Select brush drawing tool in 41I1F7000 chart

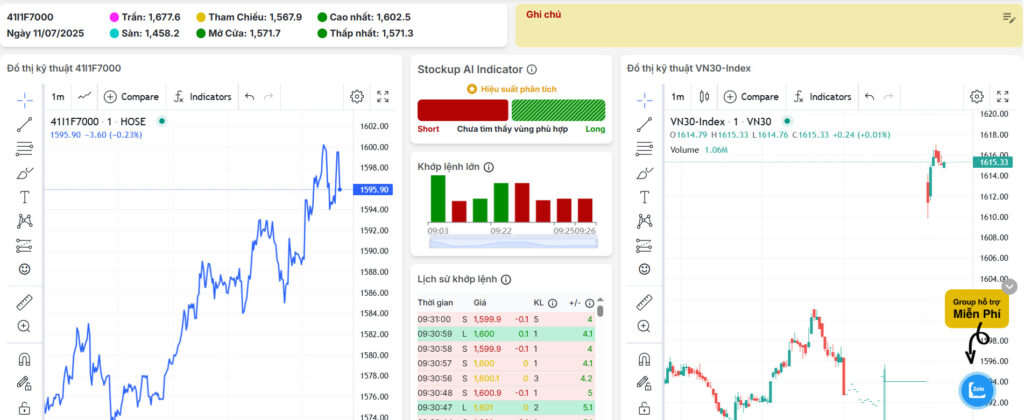coord(25,174)
